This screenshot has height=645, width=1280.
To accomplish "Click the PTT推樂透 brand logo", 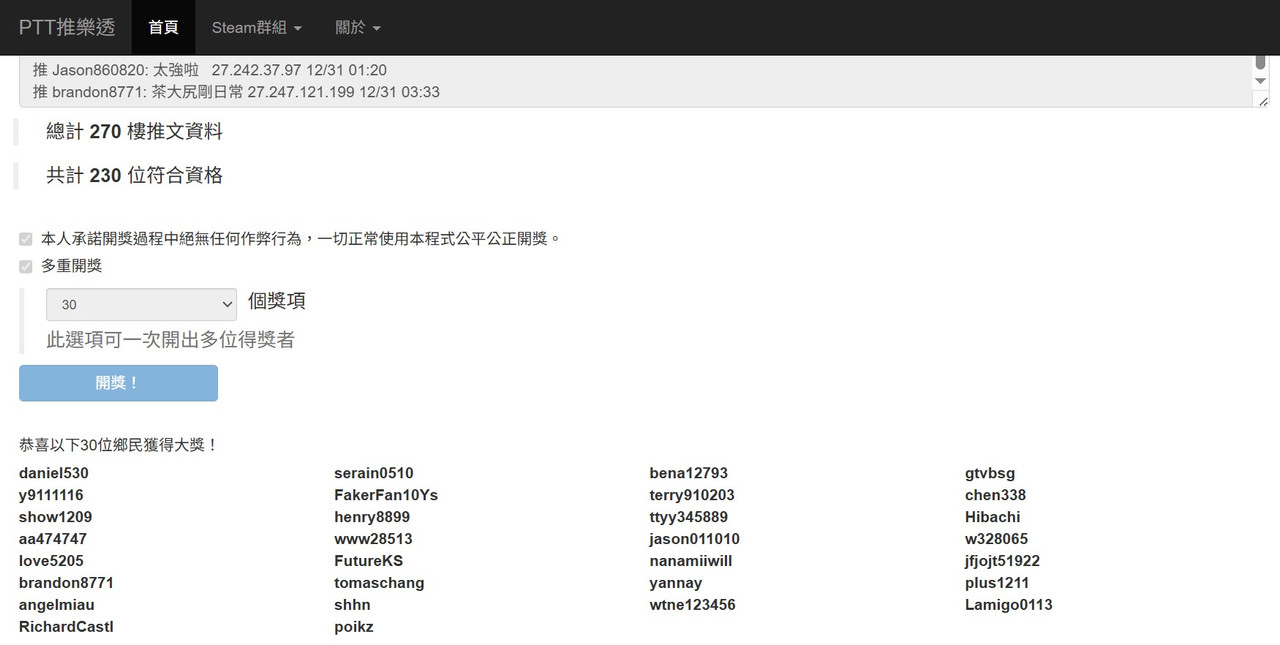I will click(x=67, y=27).
